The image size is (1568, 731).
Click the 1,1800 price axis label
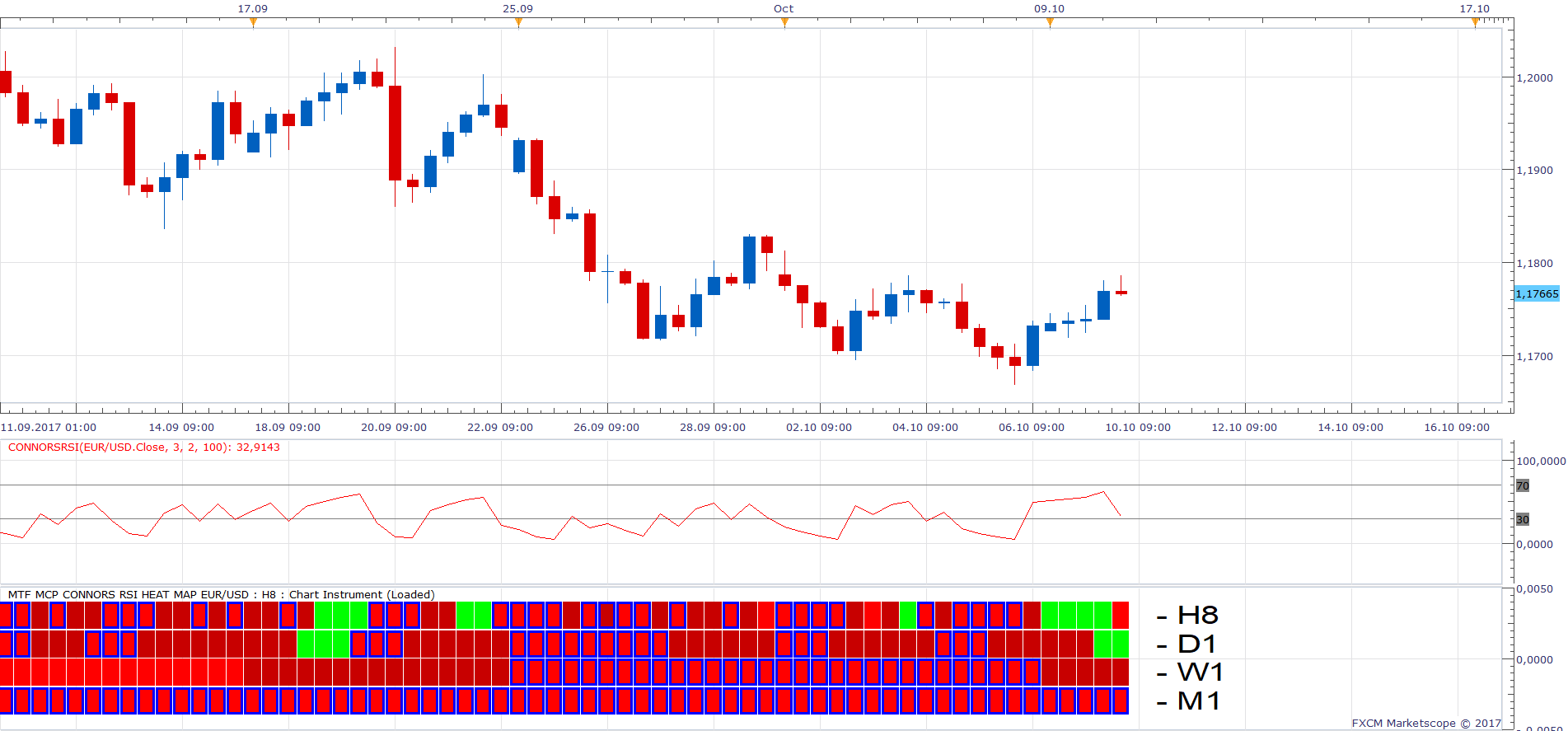(x=1534, y=263)
